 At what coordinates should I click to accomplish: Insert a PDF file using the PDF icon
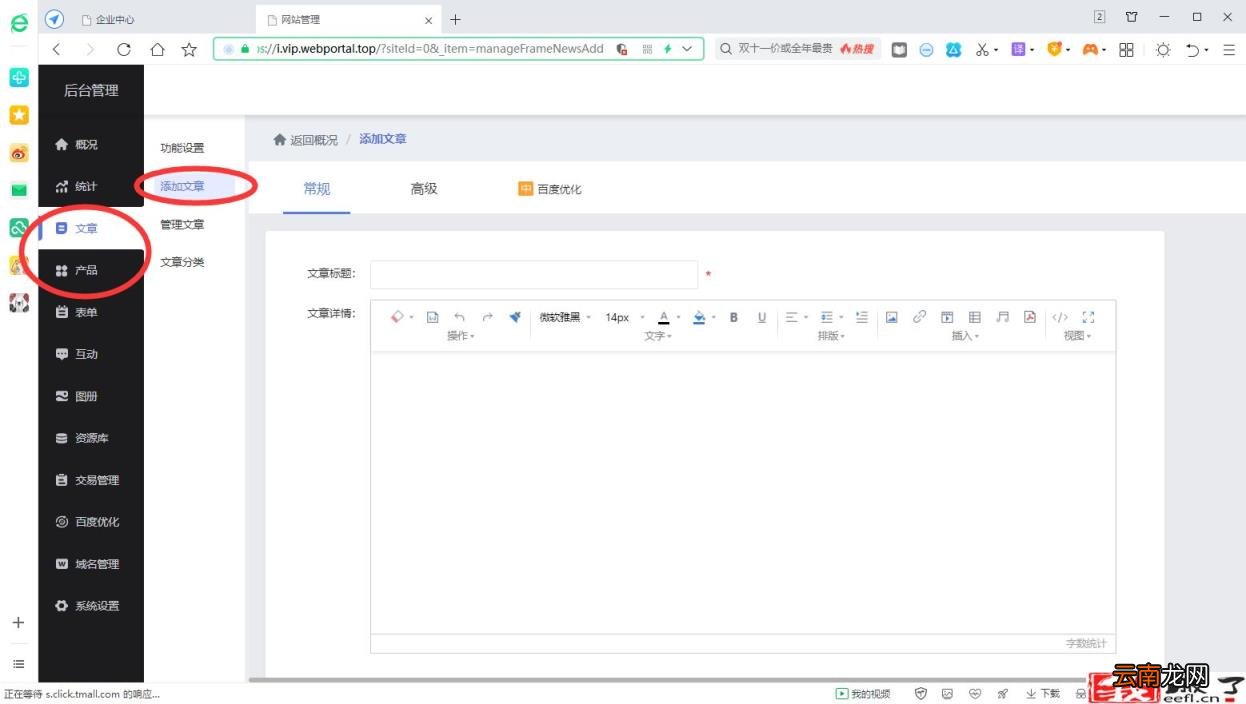tap(1030, 317)
